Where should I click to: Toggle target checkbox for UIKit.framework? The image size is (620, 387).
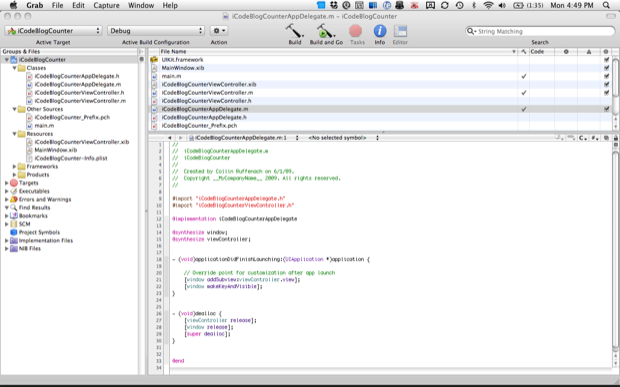(x=606, y=60)
